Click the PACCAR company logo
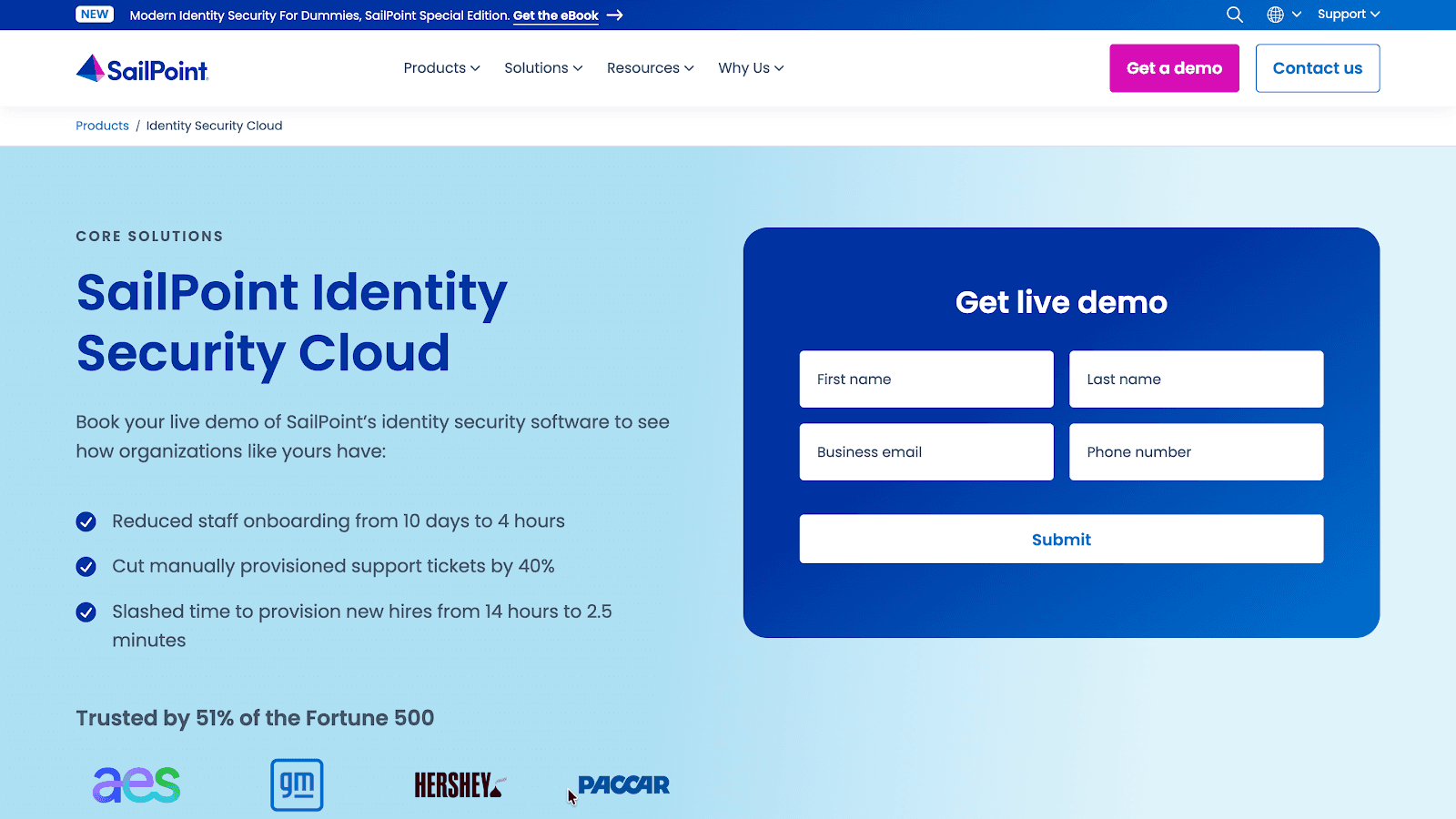The image size is (1456, 819). click(x=622, y=784)
